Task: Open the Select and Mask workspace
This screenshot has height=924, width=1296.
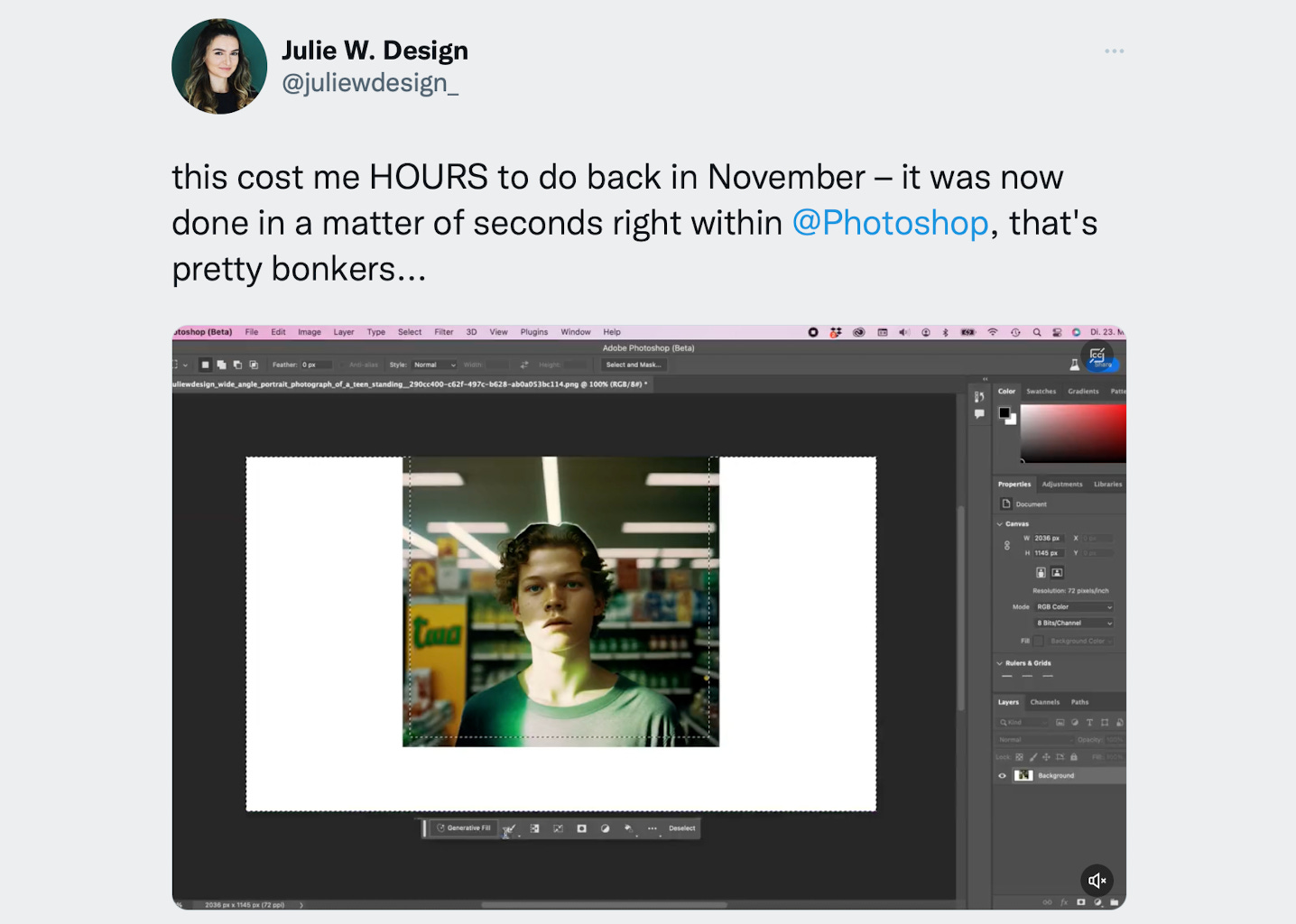Action: (634, 365)
